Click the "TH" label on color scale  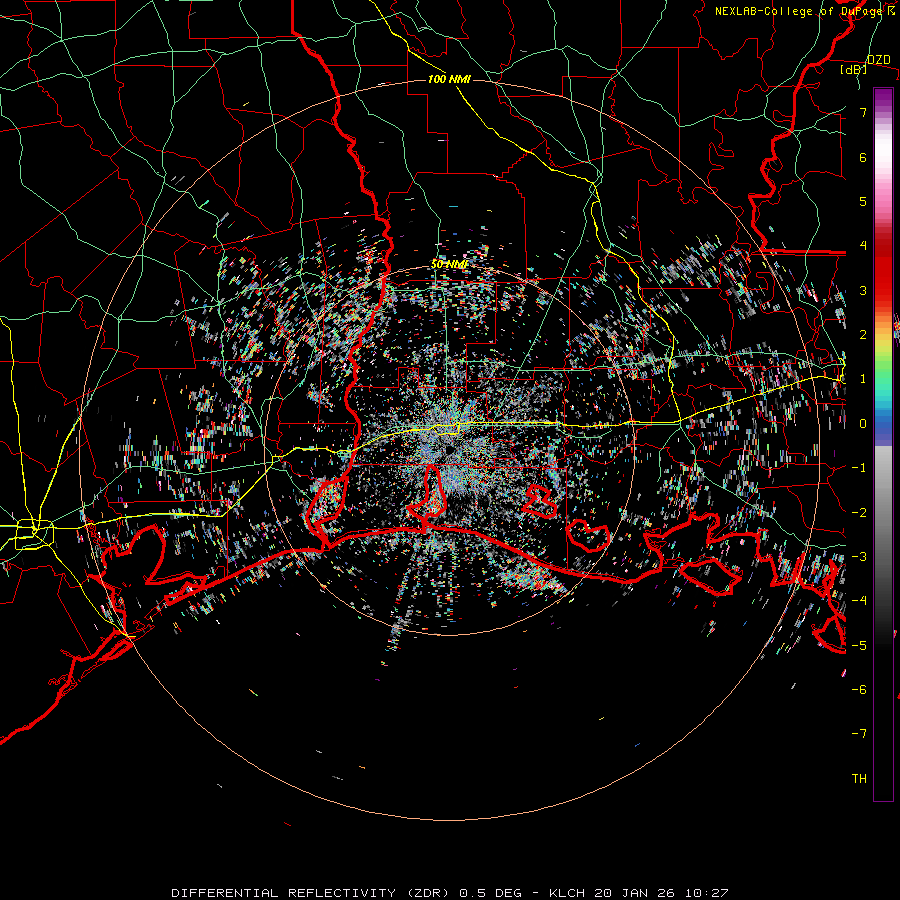[x=859, y=779]
